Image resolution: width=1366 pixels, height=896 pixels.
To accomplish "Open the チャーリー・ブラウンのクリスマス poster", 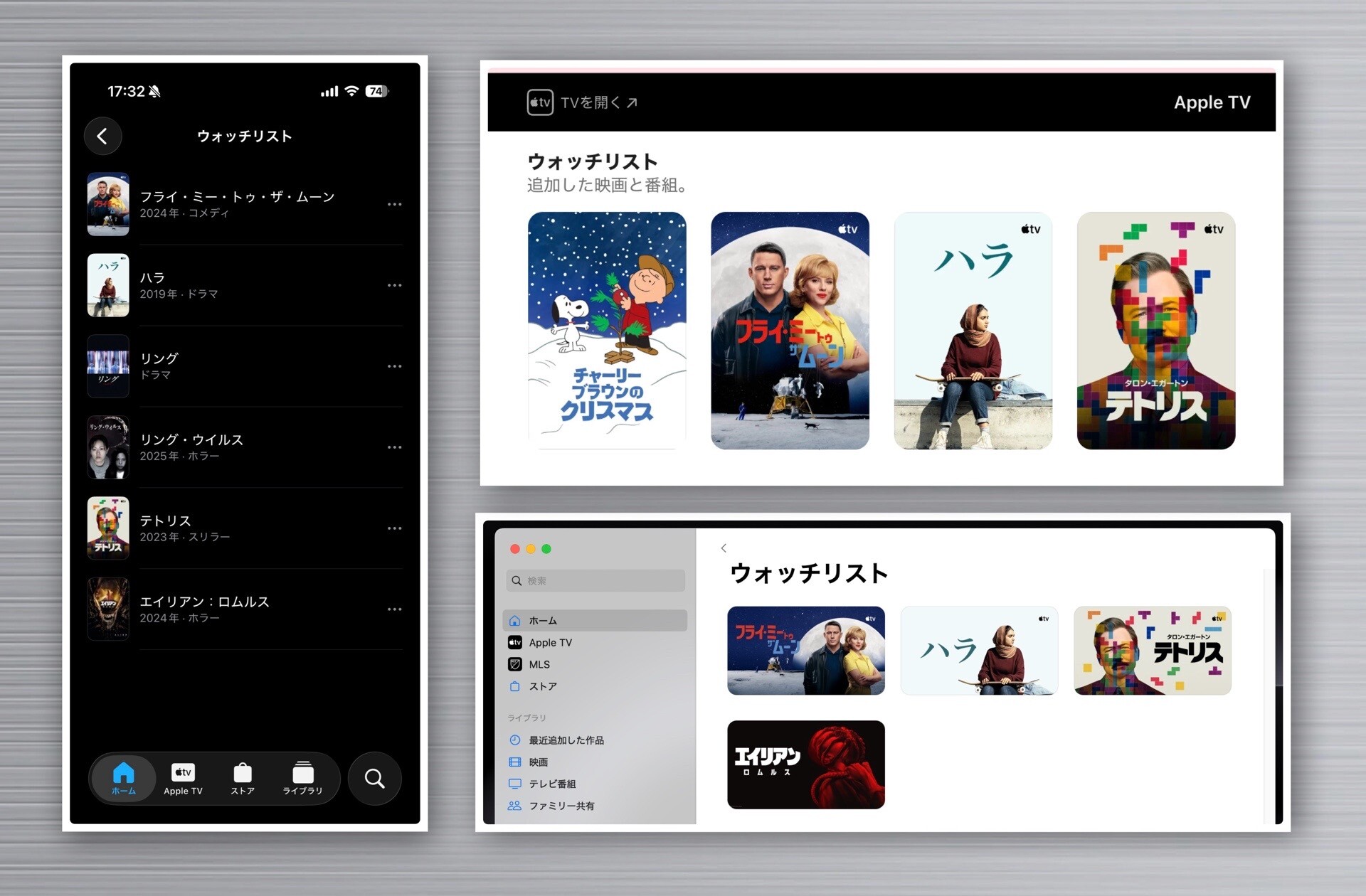I will coord(607,330).
